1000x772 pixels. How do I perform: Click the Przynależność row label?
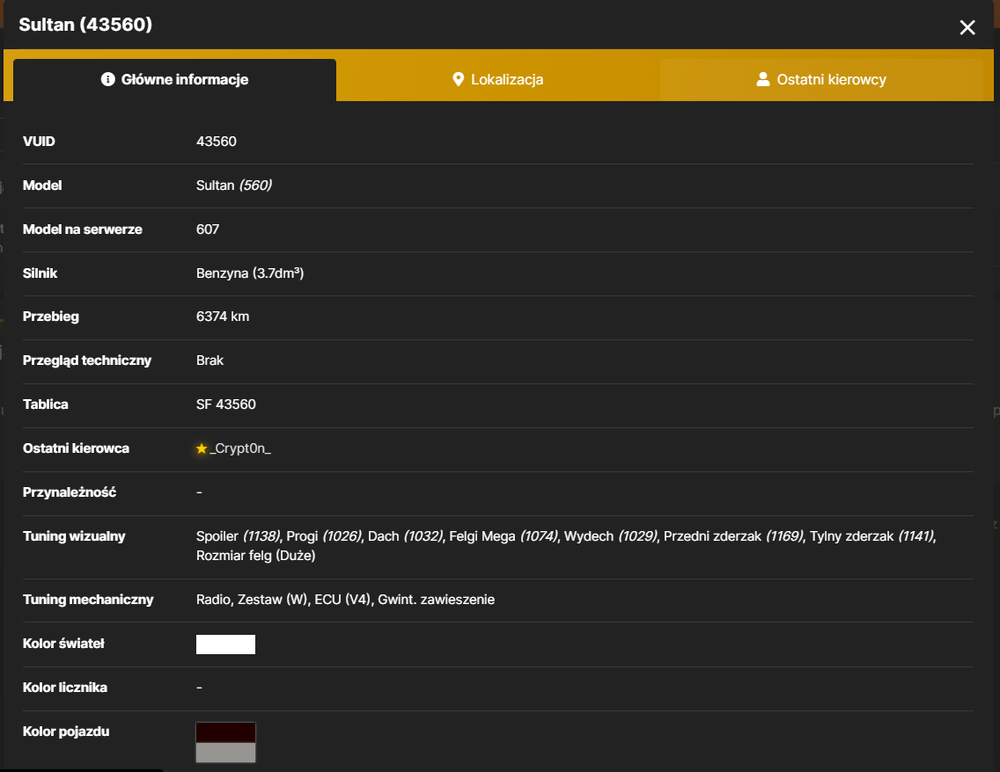(70, 493)
